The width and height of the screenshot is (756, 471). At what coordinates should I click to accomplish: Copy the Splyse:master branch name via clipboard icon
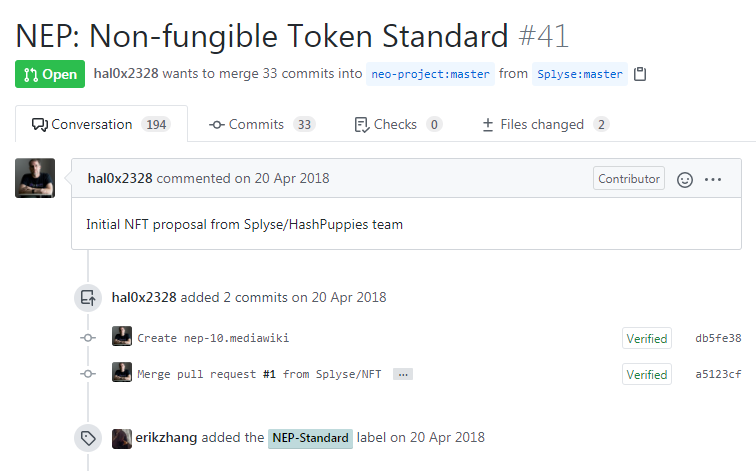point(641,74)
